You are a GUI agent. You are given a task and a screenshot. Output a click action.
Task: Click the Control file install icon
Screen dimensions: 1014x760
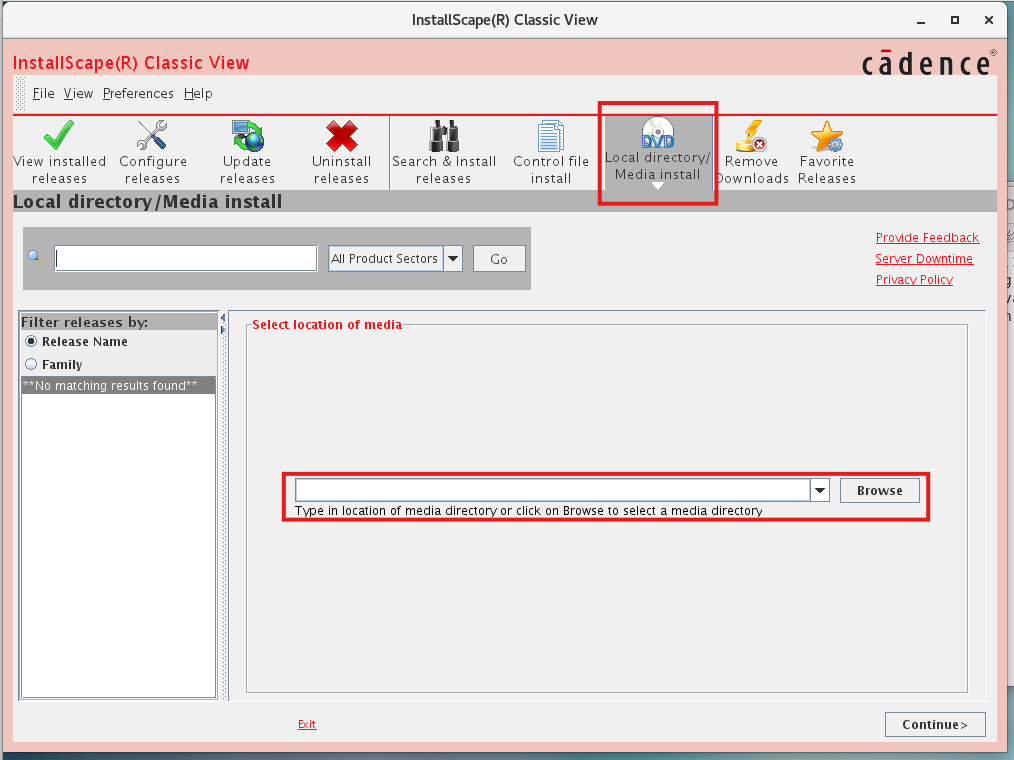(x=551, y=136)
